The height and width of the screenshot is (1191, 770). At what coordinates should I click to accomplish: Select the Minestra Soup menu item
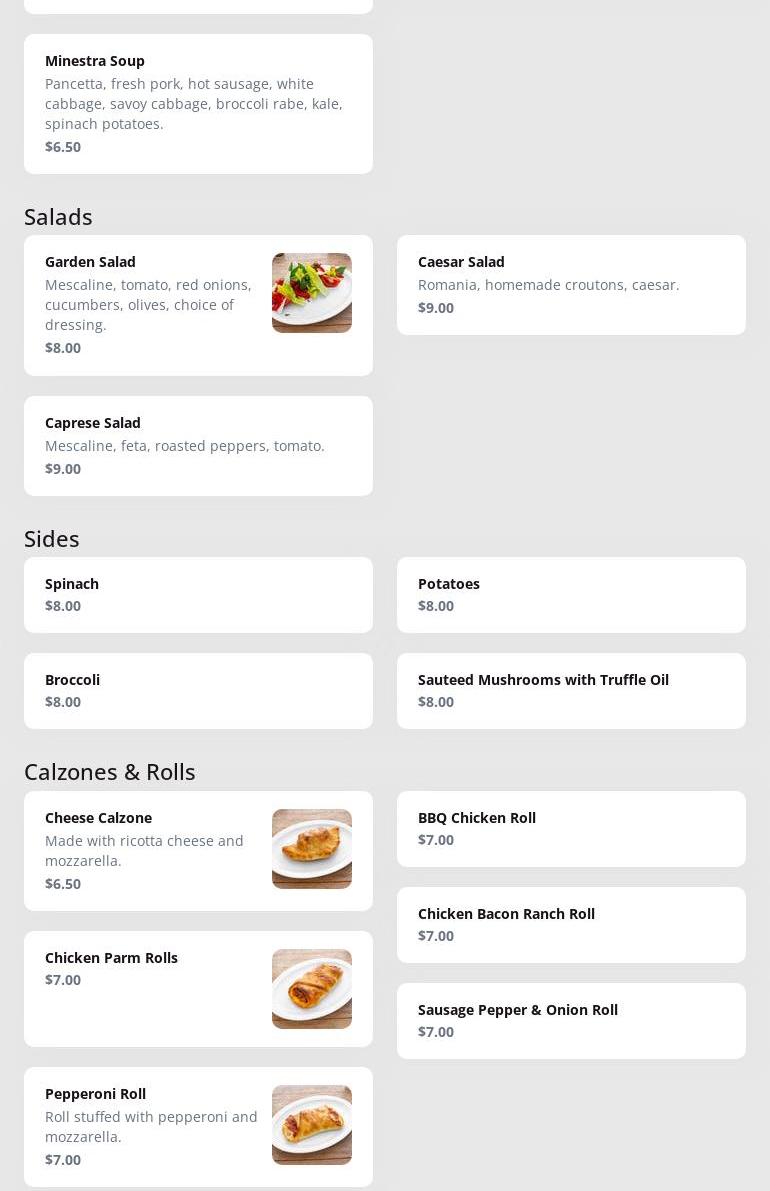point(198,104)
